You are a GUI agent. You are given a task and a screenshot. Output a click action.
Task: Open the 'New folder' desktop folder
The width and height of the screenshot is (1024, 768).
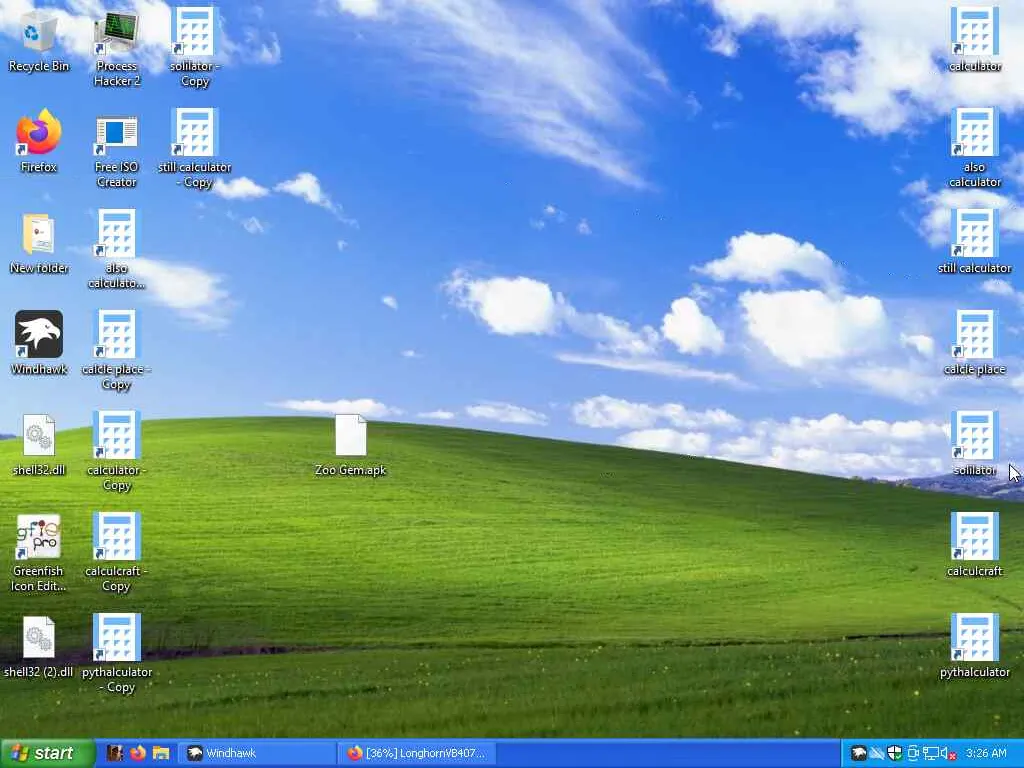coord(39,242)
